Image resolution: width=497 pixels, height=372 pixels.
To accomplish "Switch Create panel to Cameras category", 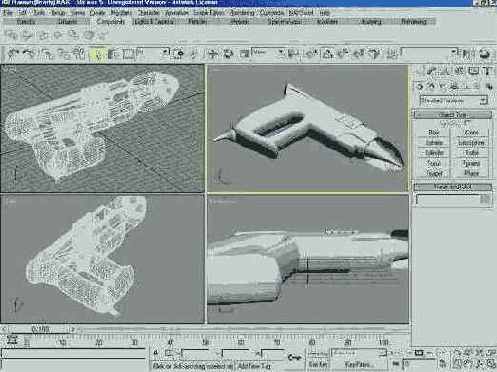I will (454, 86).
